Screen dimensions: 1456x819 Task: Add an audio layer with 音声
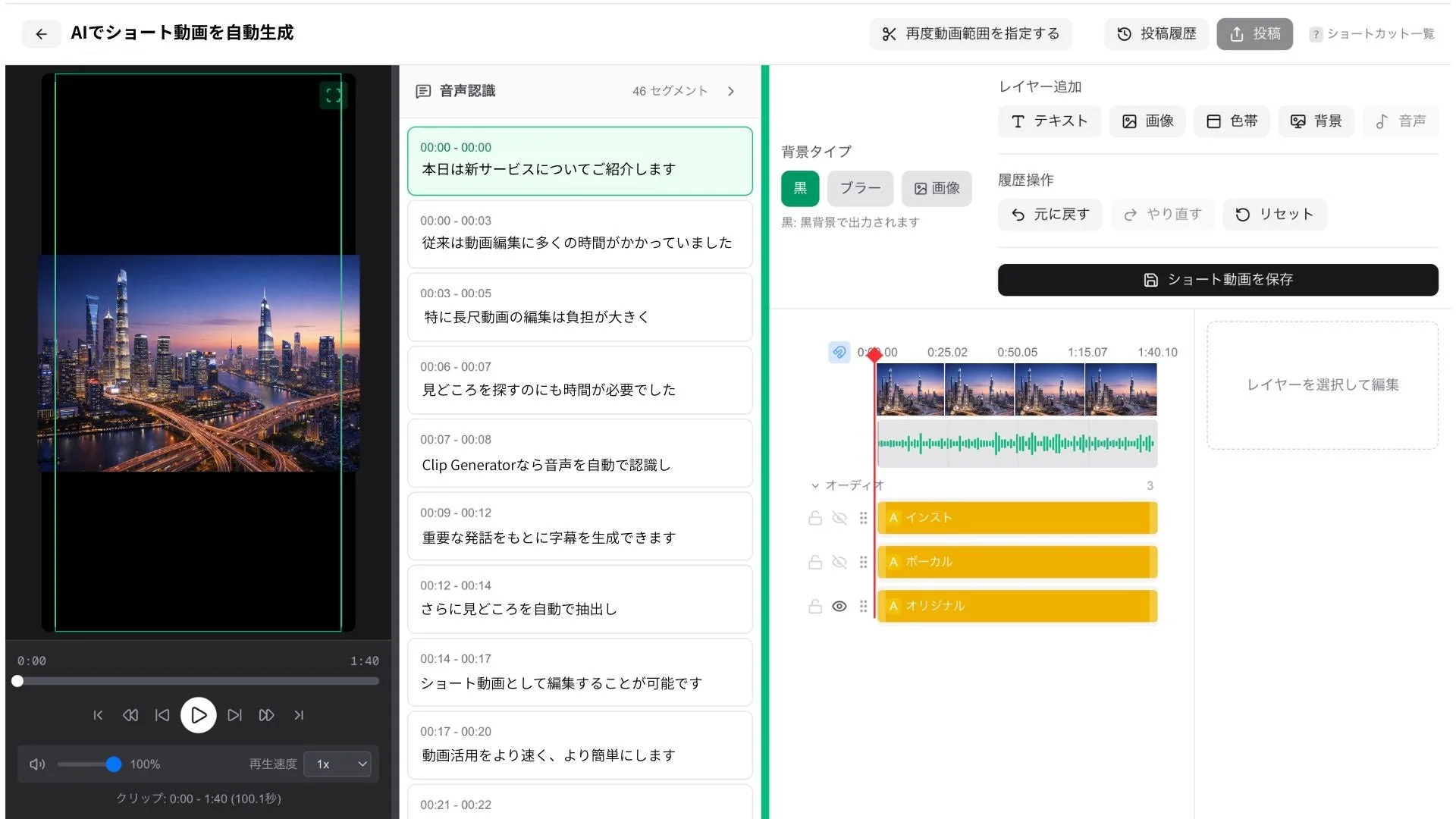[1400, 121]
